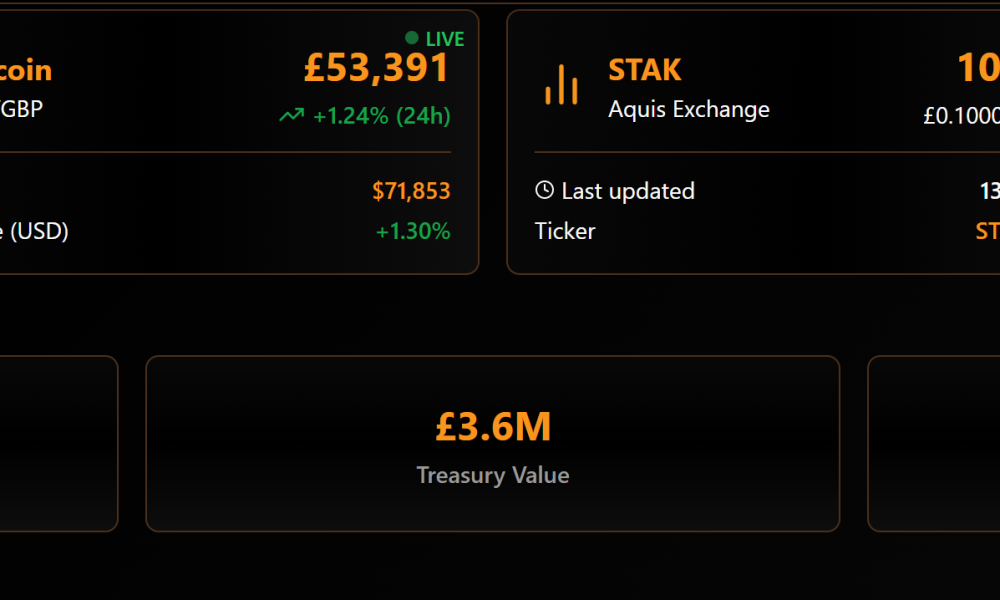The width and height of the screenshot is (1000, 600).
Task: Click the orange Bitcoin title text
Action: (26, 69)
